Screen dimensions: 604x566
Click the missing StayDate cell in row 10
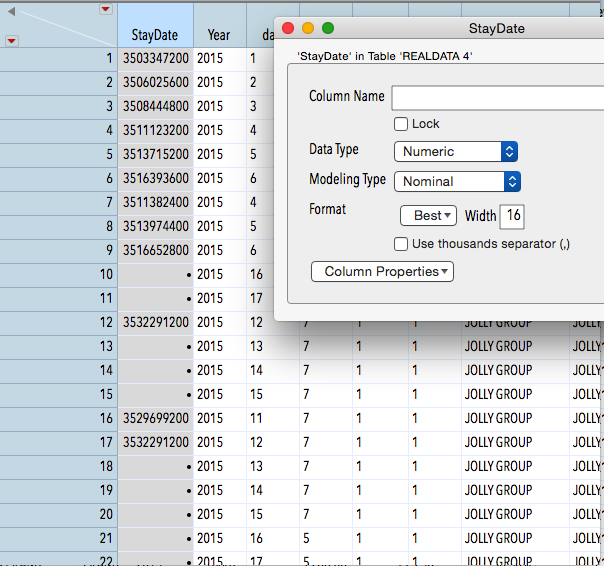(x=156, y=274)
